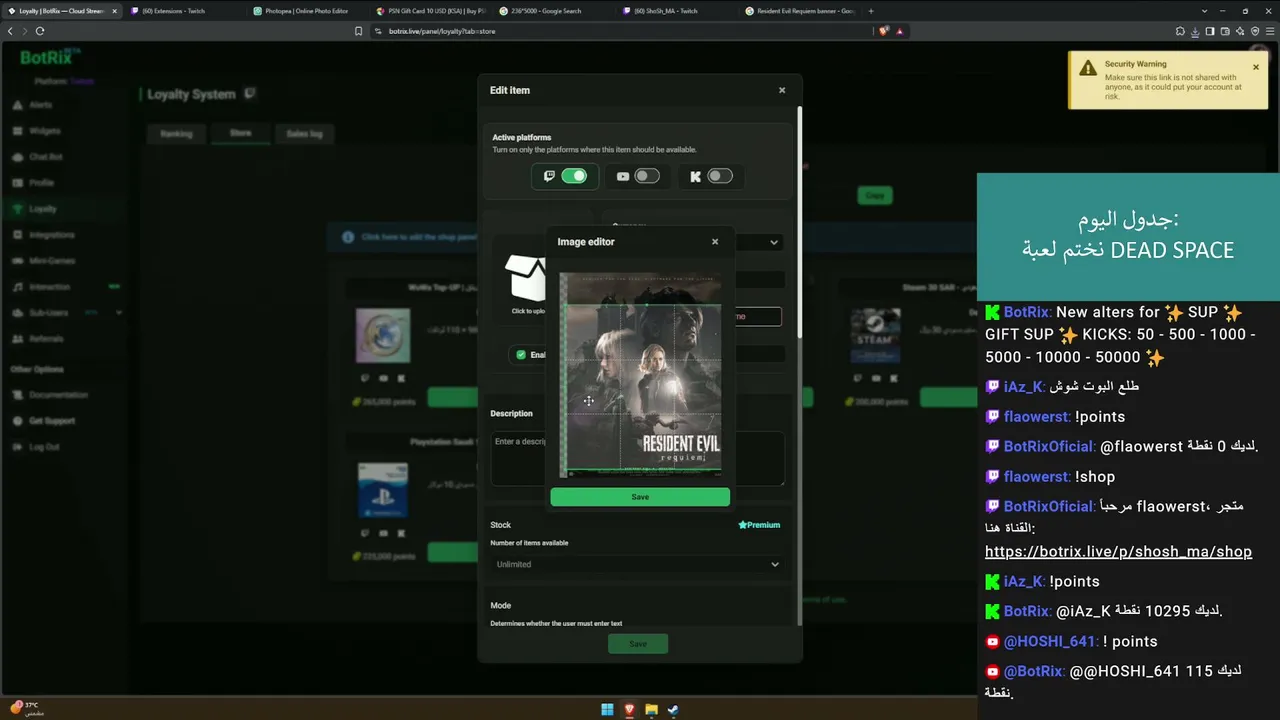Switch to the Resident Evil Requiem banner tab

pyautogui.click(x=800, y=11)
